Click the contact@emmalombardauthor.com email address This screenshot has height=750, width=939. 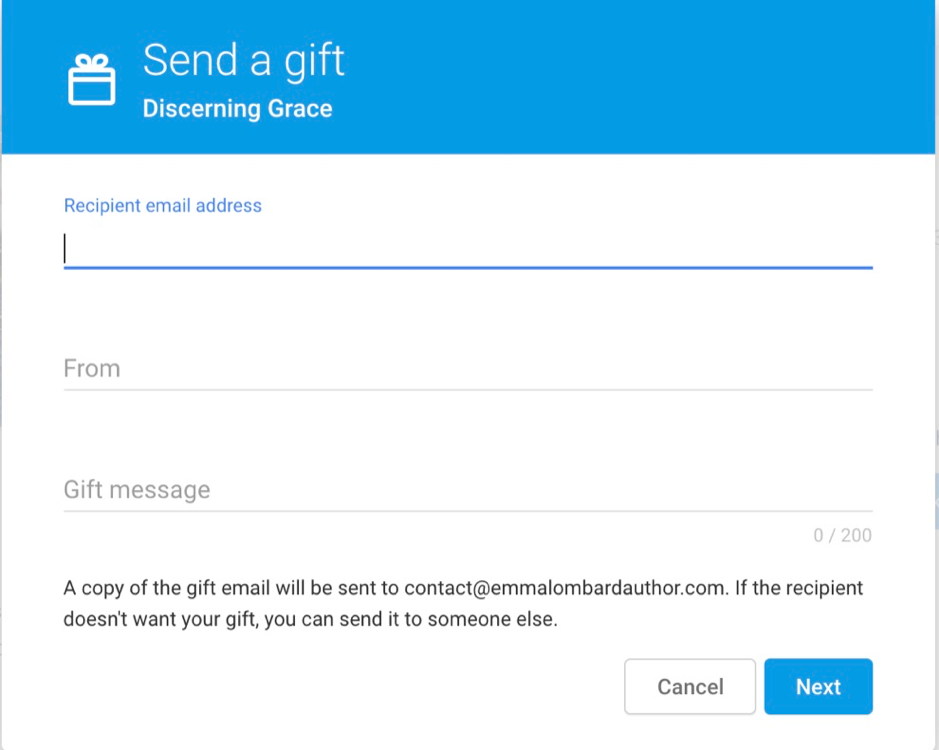564,588
